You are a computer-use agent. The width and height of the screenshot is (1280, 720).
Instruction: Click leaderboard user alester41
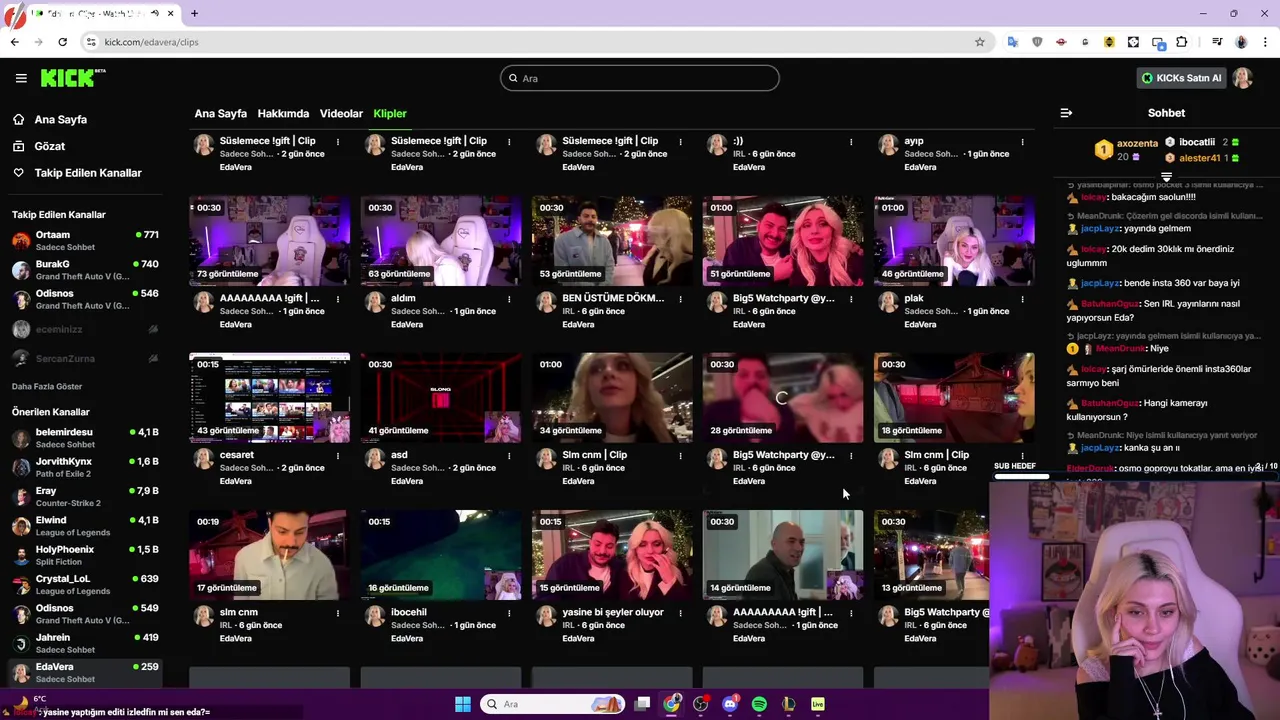click(x=1199, y=158)
